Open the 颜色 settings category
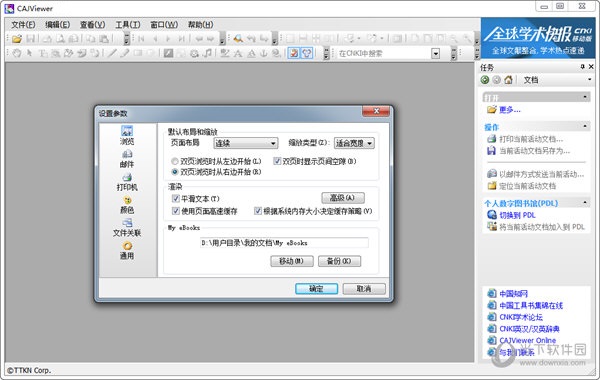 pyautogui.click(x=127, y=204)
